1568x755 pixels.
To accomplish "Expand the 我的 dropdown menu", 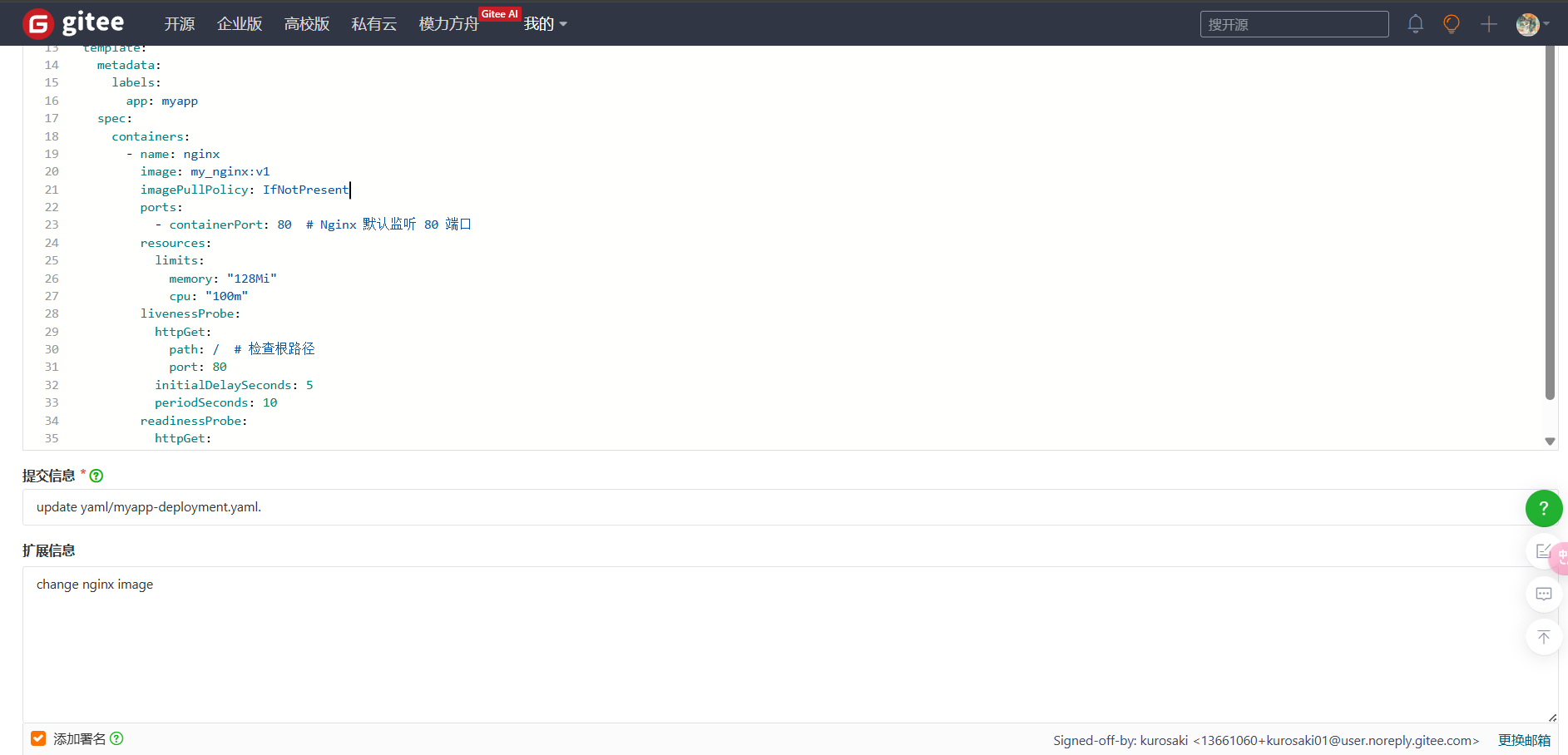I will pos(545,24).
